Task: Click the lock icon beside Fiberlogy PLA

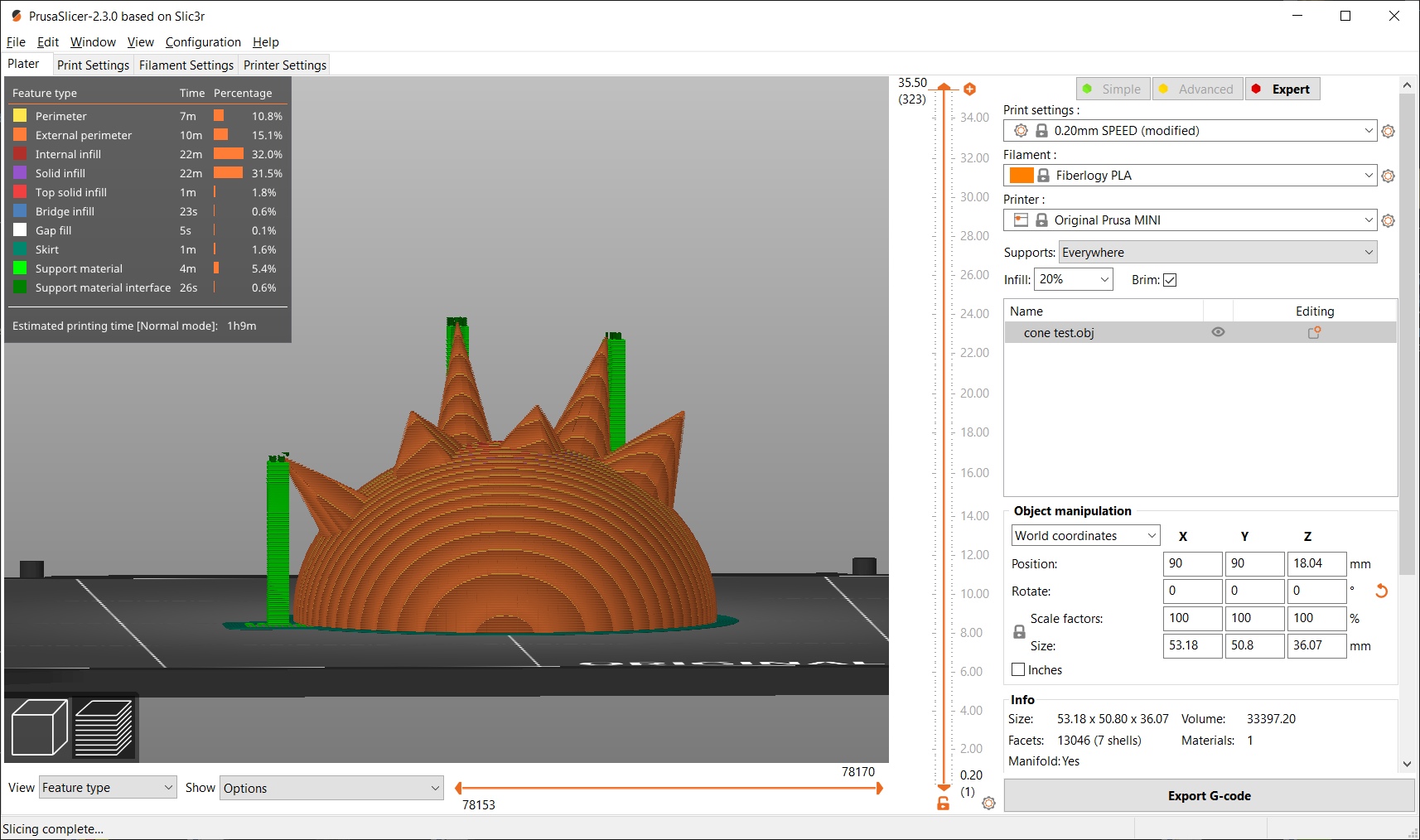Action: (1044, 176)
